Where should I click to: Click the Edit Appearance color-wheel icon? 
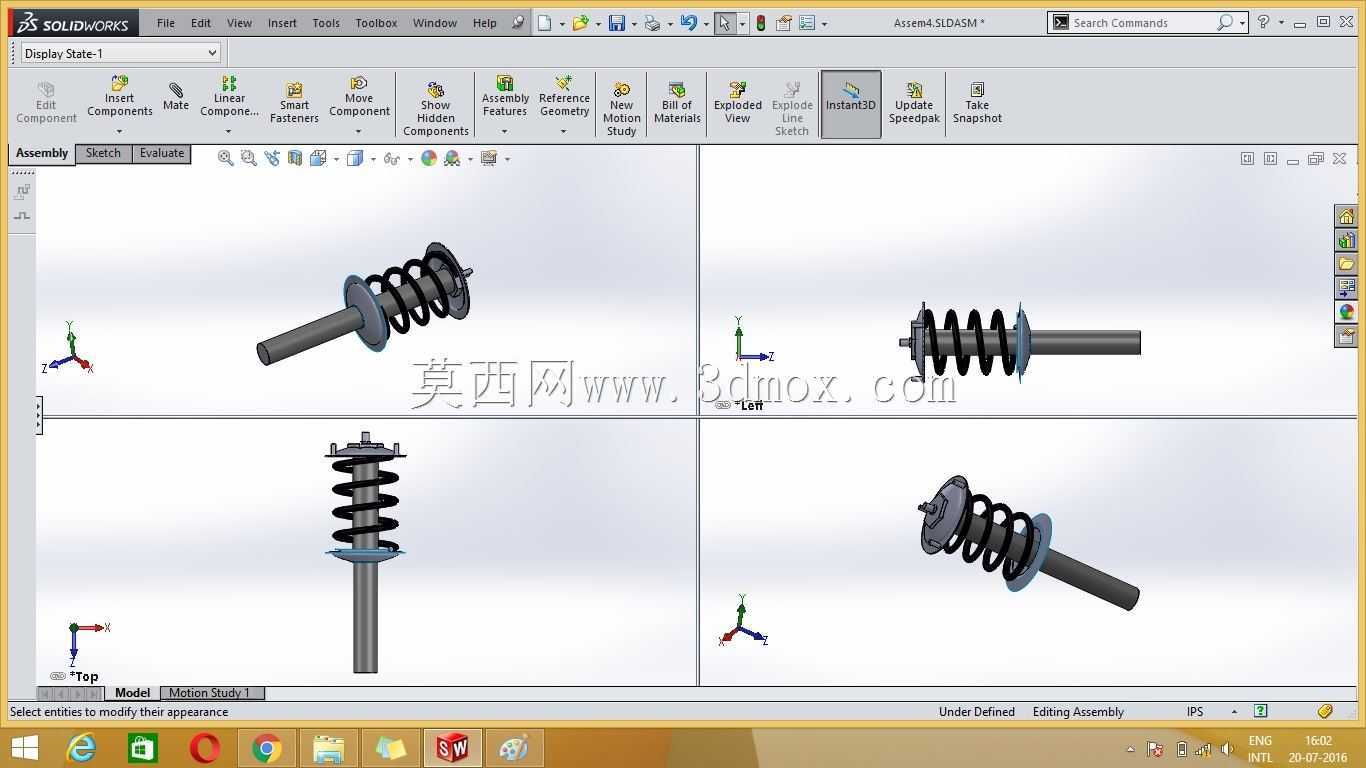pos(429,158)
